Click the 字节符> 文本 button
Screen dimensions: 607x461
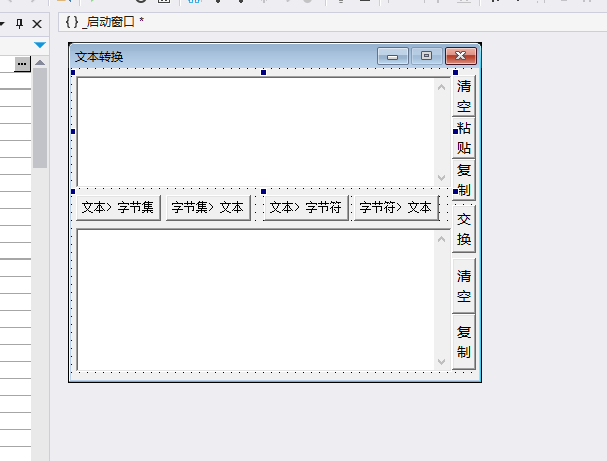pyautogui.click(x=395, y=208)
